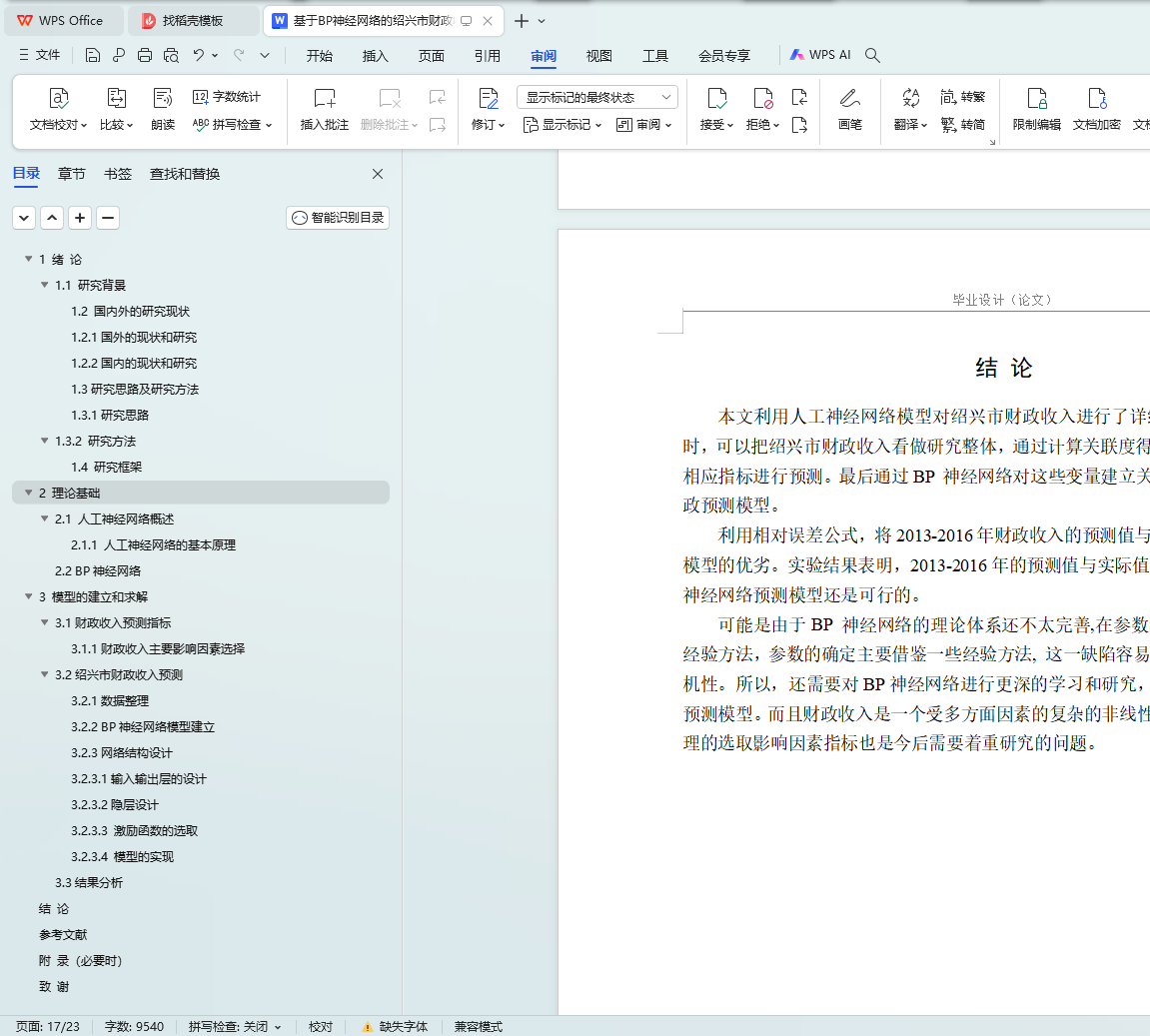Click the demote heading minus button
The width and height of the screenshot is (1150, 1036).
108,218
